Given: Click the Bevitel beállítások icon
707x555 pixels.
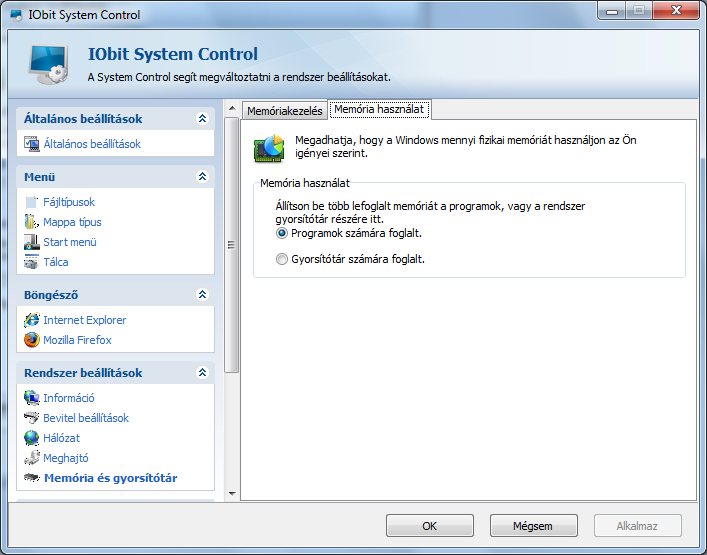Looking at the screenshot, I should 32,417.
